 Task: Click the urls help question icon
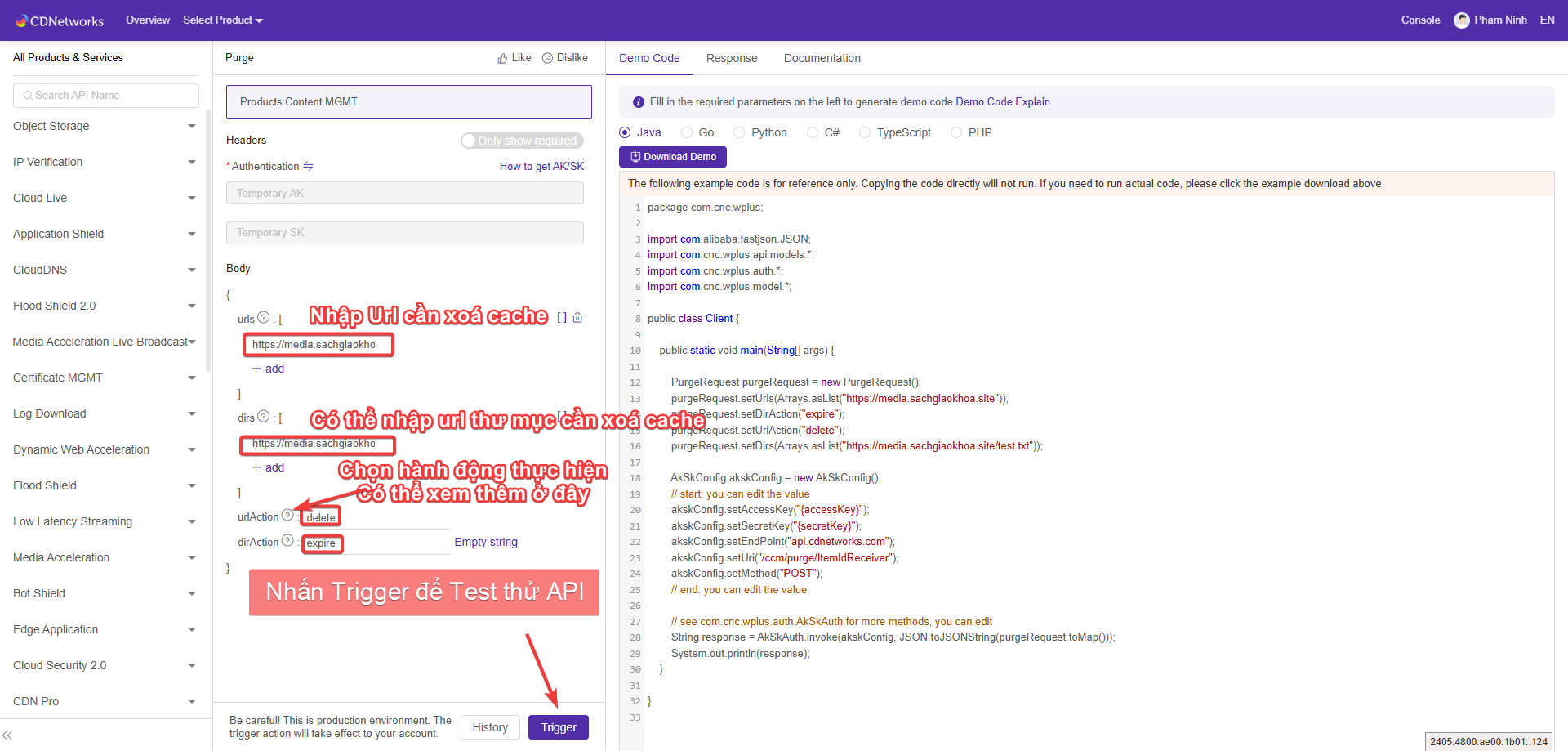263,318
